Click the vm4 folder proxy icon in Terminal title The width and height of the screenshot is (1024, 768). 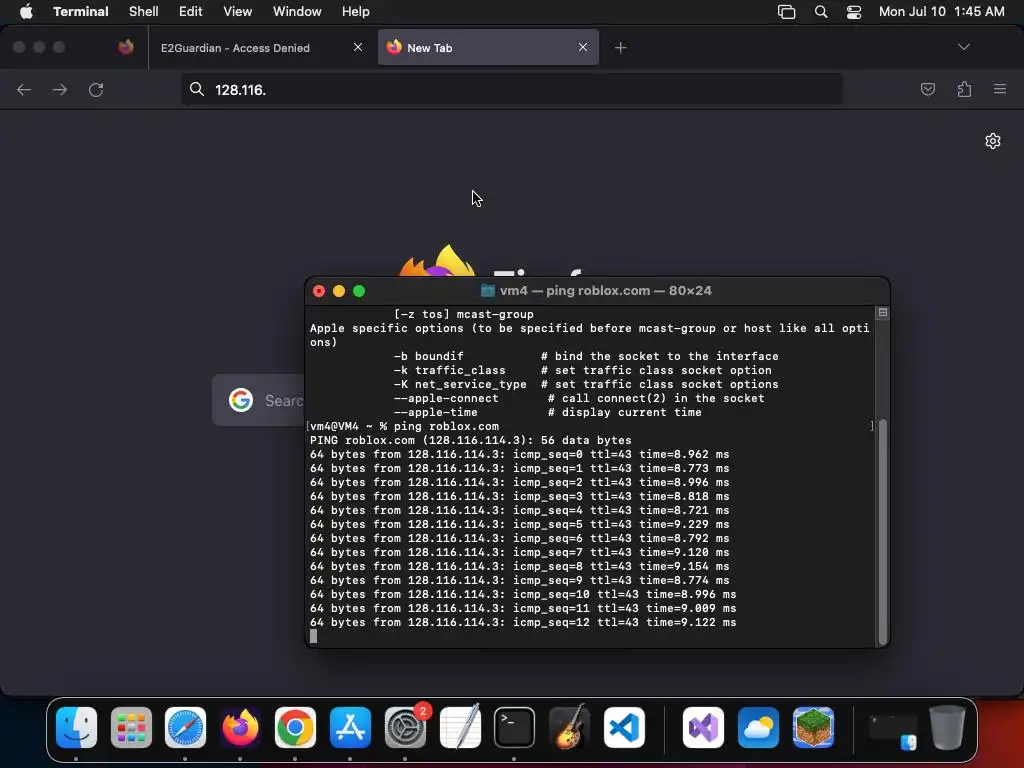coord(488,291)
